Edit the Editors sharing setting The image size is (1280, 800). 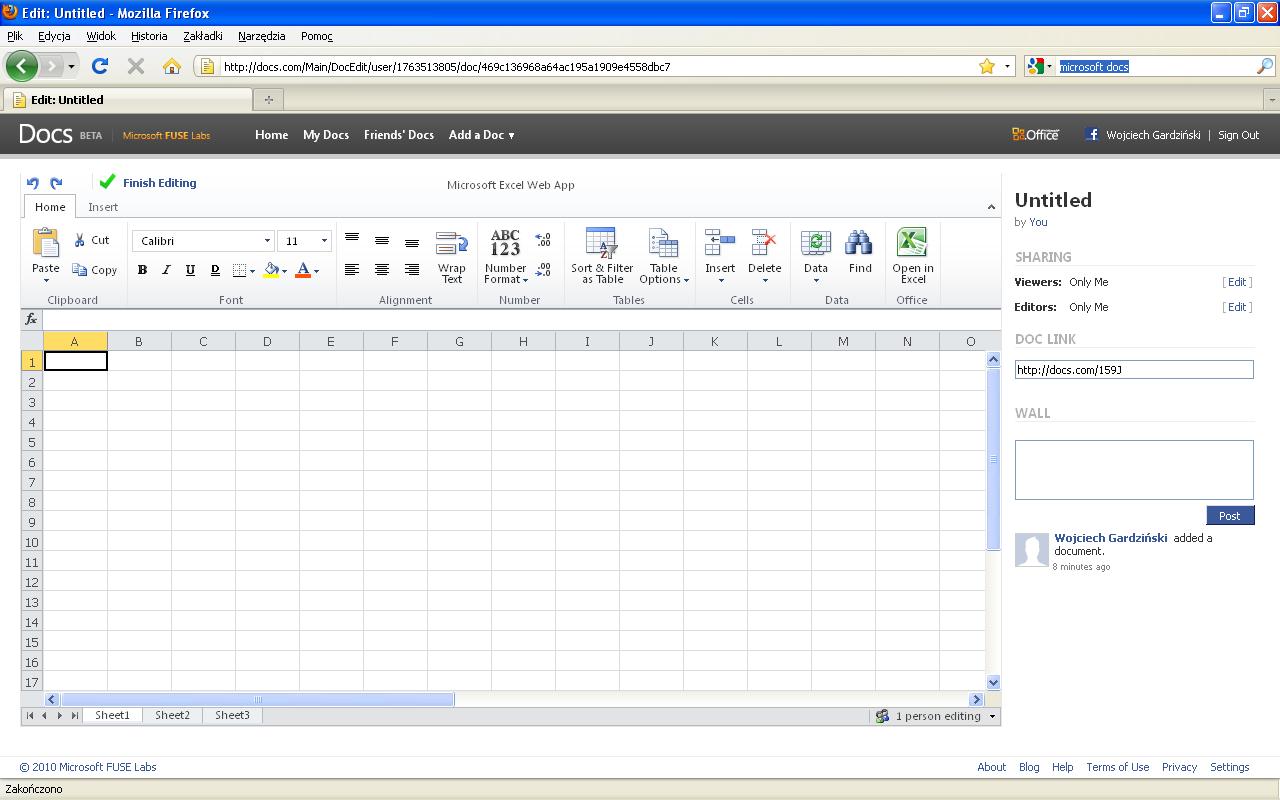pos(1237,307)
